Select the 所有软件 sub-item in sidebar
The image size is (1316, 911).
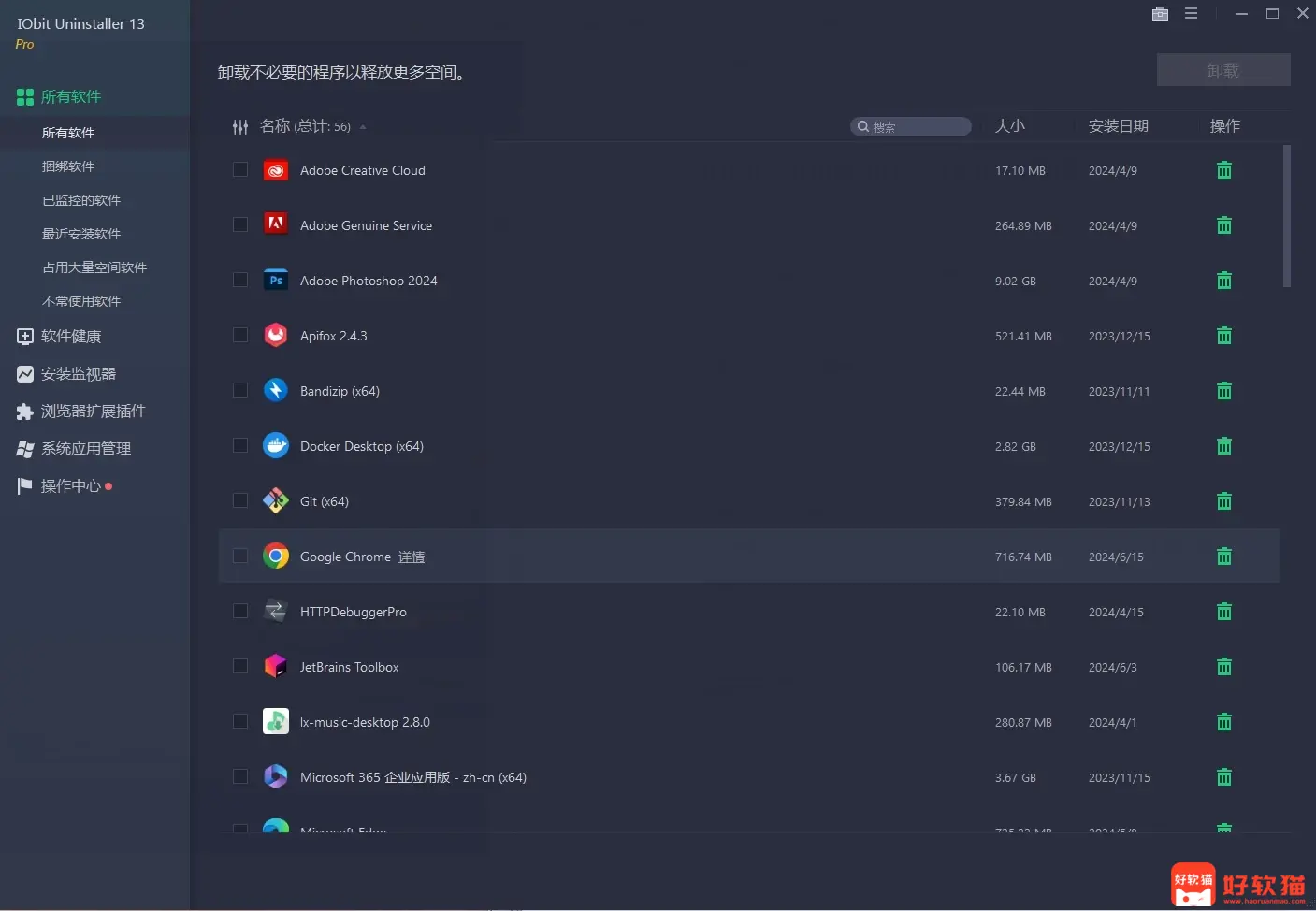point(68,133)
